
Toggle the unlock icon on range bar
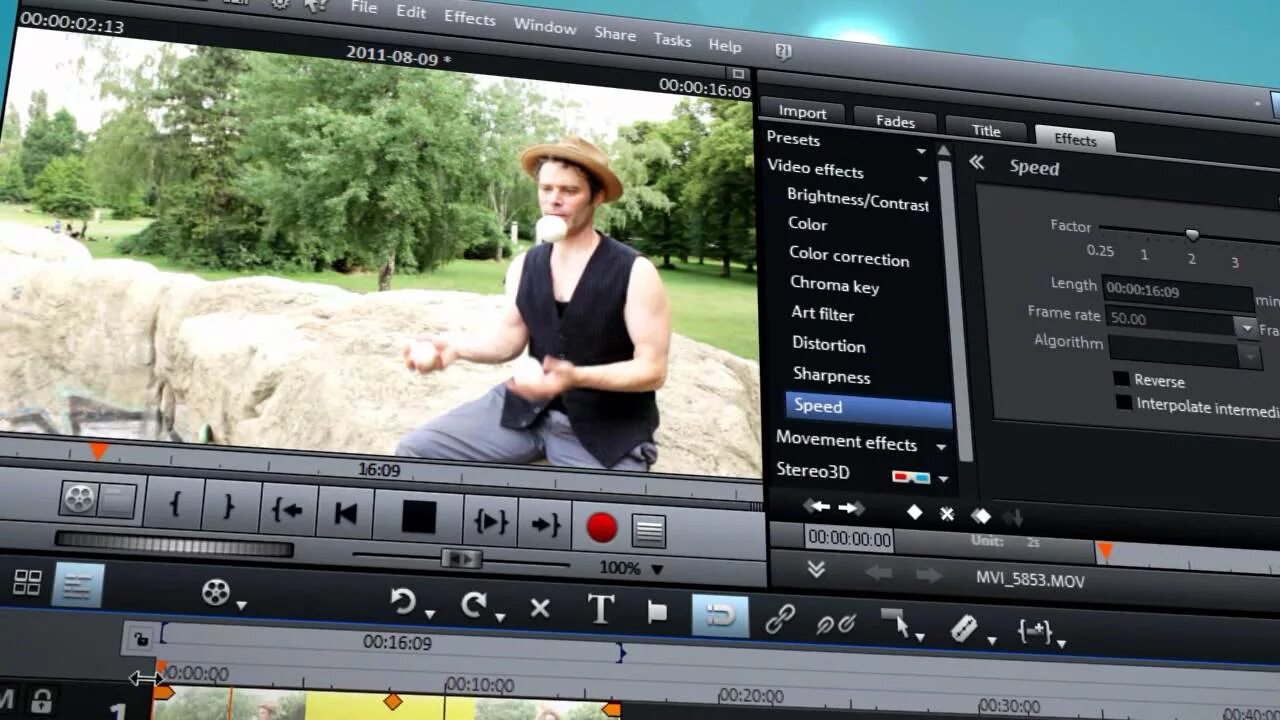click(x=141, y=639)
